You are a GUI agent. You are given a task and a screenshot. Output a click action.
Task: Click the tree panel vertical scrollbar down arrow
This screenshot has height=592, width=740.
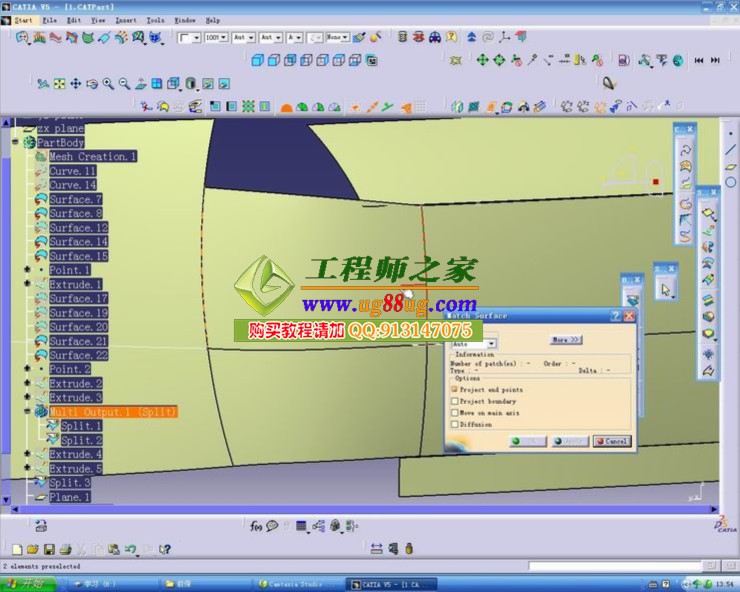[x=6, y=499]
